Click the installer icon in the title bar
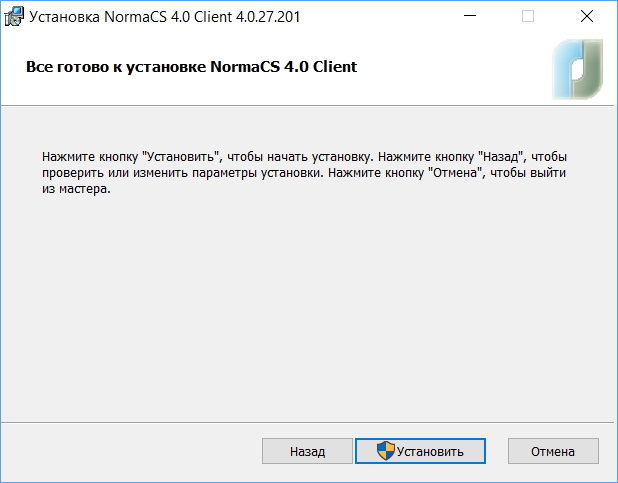 [x=15, y=17]
